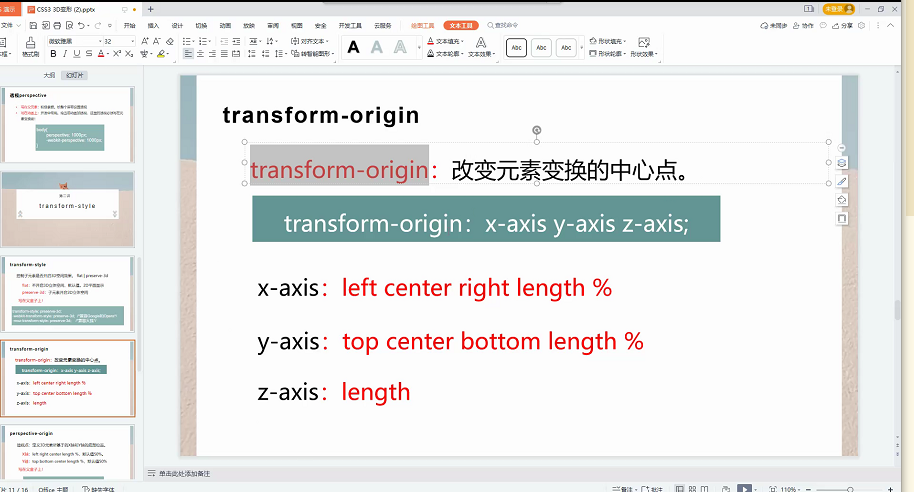Expand the numbered list dropdown
The width and height of the screenshot is (914, 492).
click(x=209, y=41)
